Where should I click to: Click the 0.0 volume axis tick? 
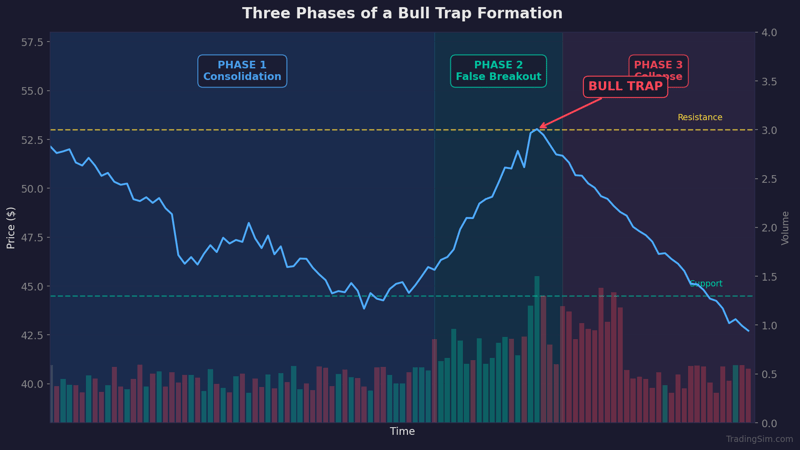[x=771, y=423]
